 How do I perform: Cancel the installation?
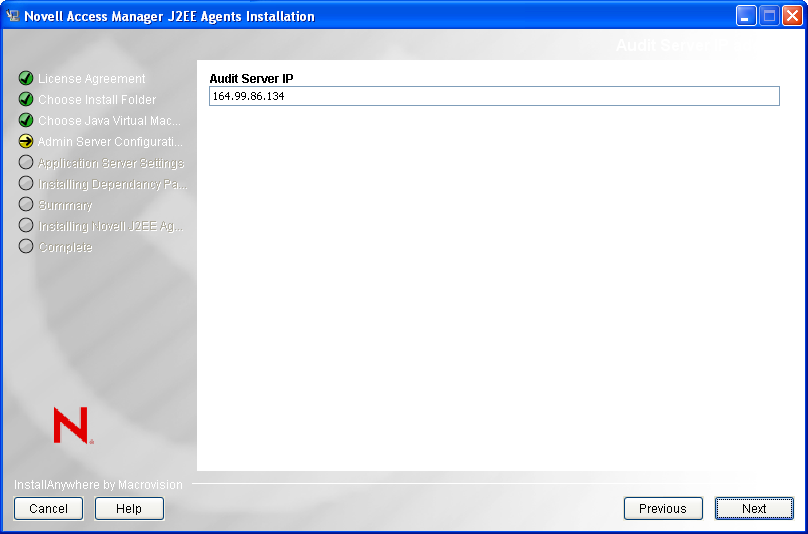point(48,508)
